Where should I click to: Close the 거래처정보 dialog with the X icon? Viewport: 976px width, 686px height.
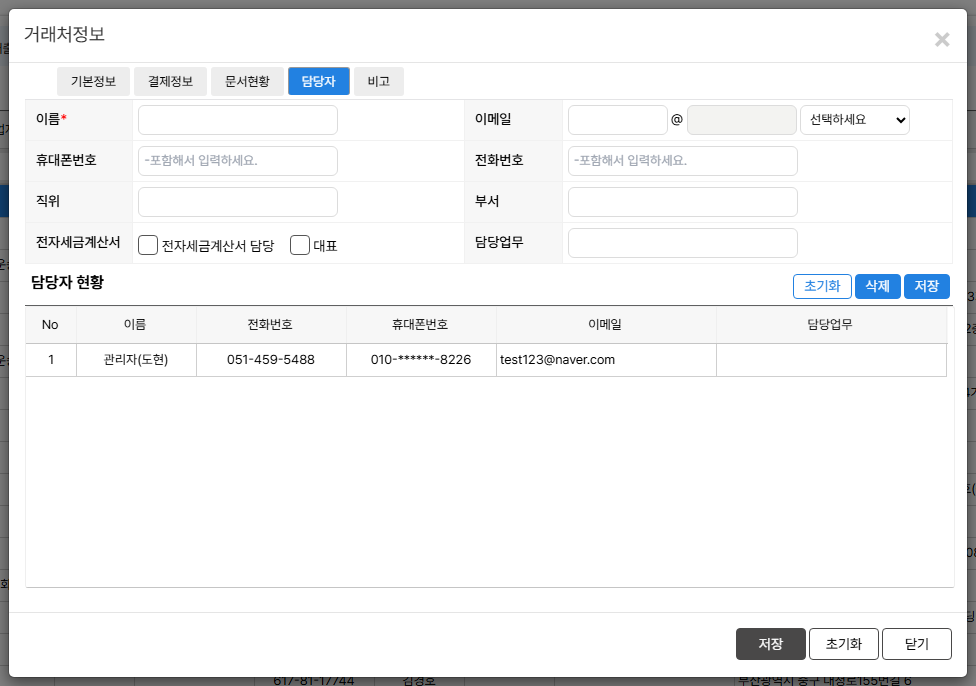click(942, 40)
